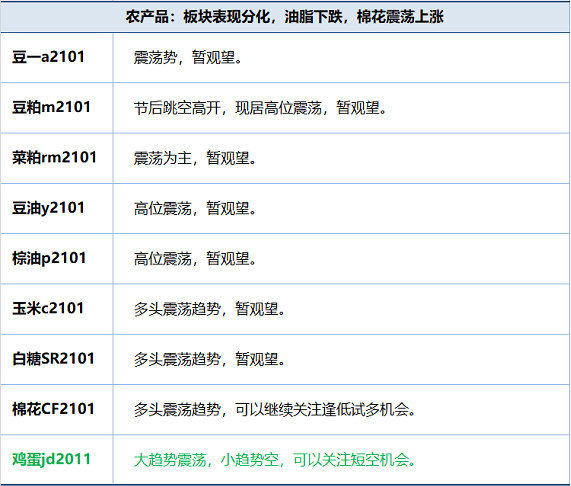This screenshot has width=571, height=486.
Task: Click the 震荡势，暂观望 comment for 豆一
Action: [x=188, y=57]
